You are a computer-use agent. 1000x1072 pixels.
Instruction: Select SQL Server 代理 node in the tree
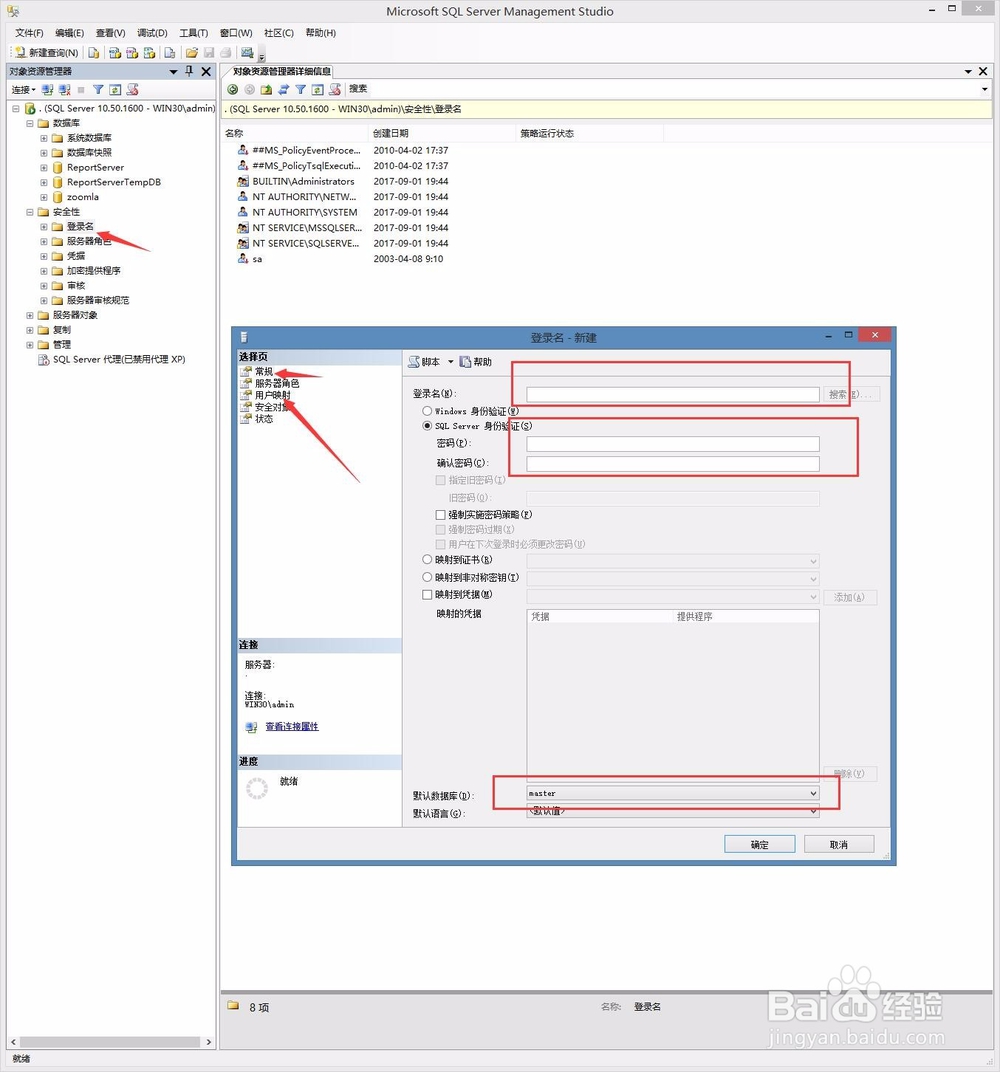click(119, 360)
